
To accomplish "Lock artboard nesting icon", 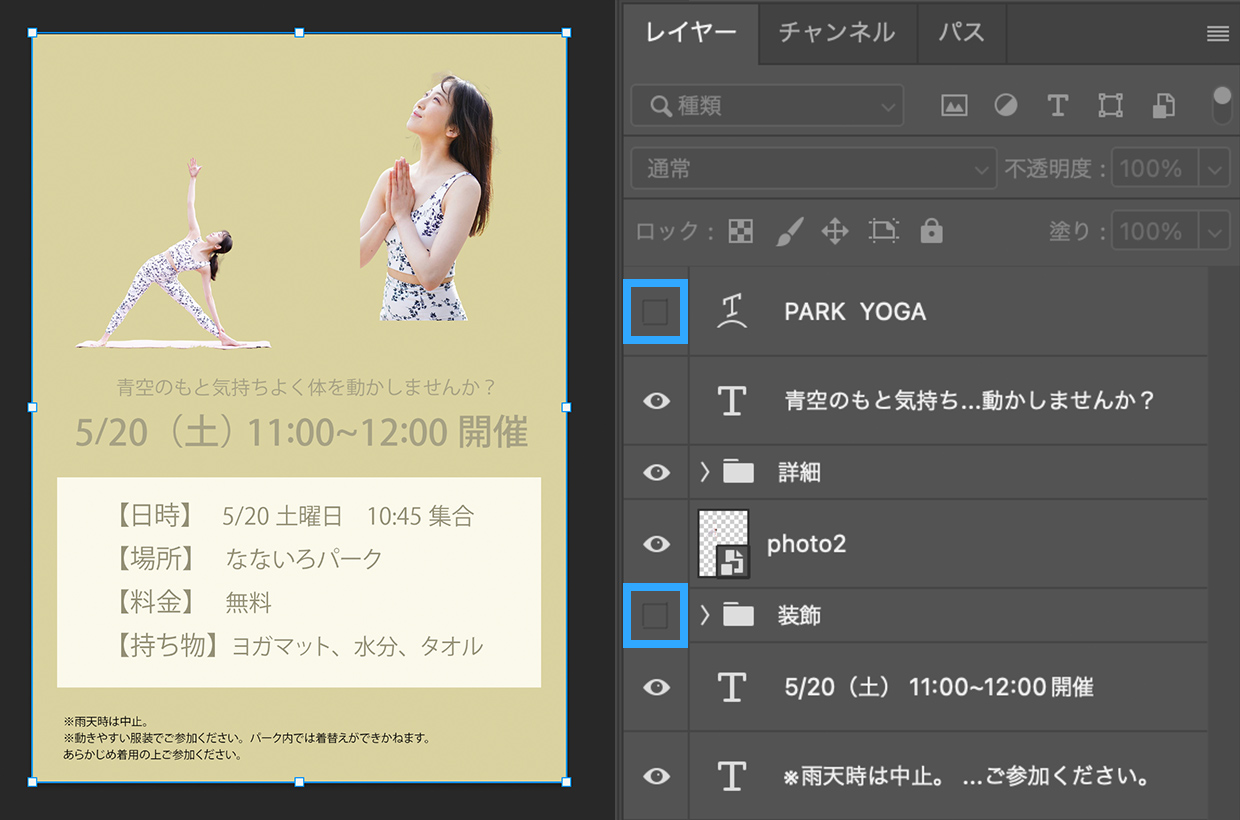I will [884, 232].
